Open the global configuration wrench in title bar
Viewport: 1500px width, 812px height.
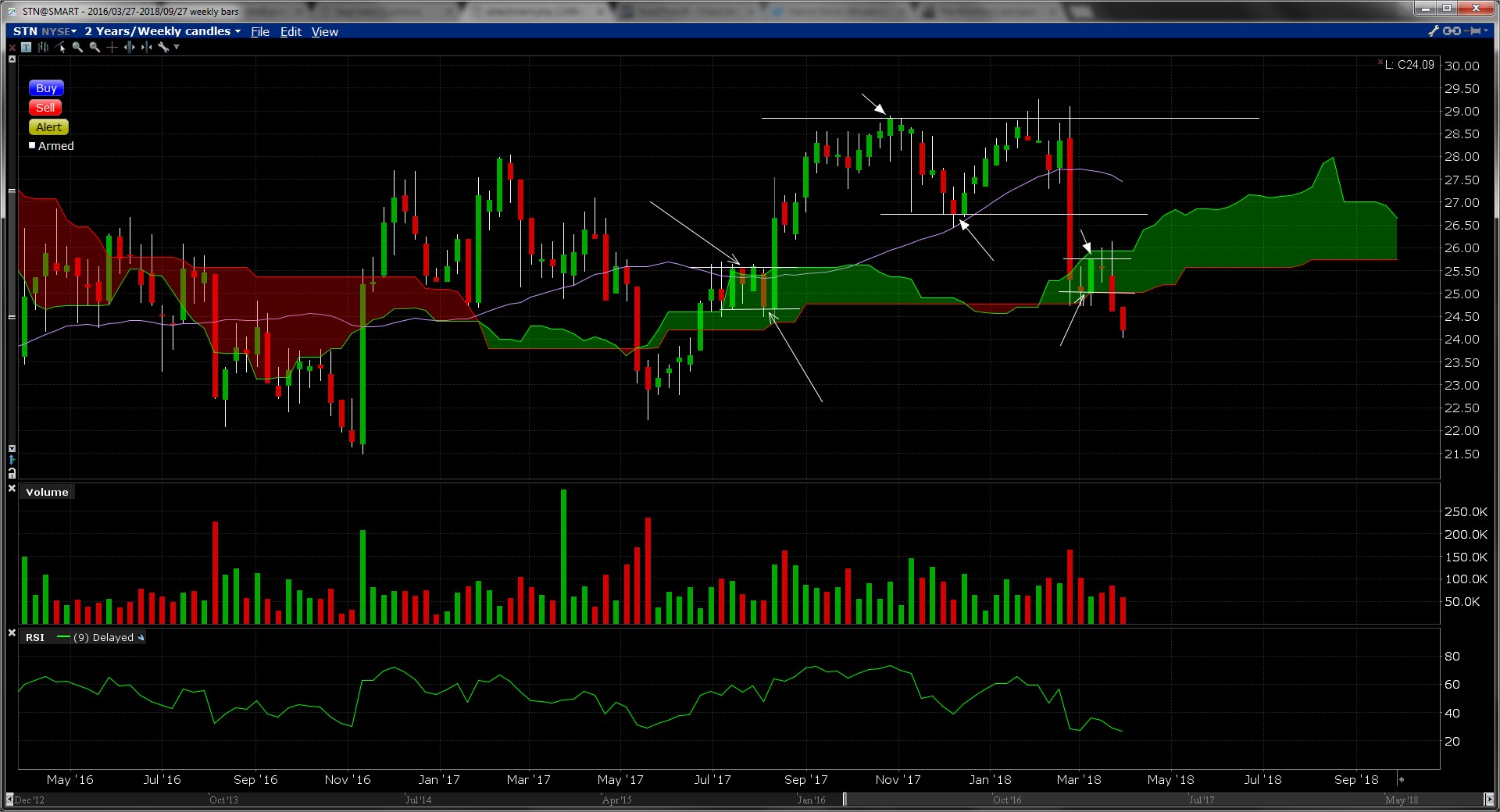coord(1434,31)
